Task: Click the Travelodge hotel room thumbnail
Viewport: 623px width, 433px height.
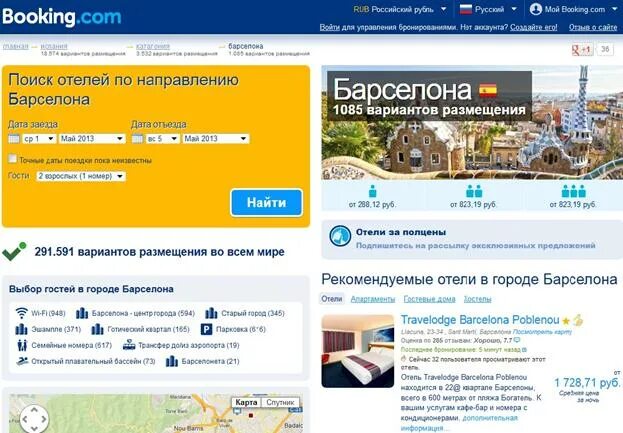Action: 358,351
